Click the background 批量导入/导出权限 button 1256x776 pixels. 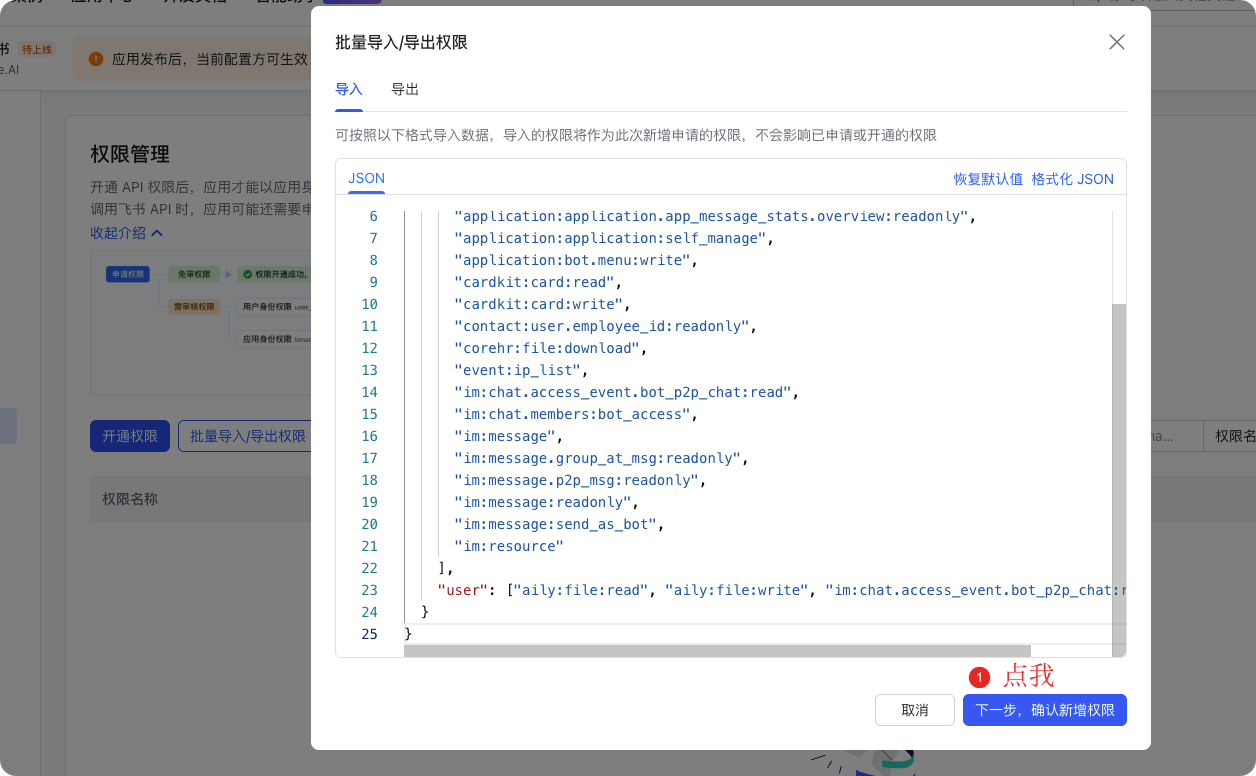247,436
